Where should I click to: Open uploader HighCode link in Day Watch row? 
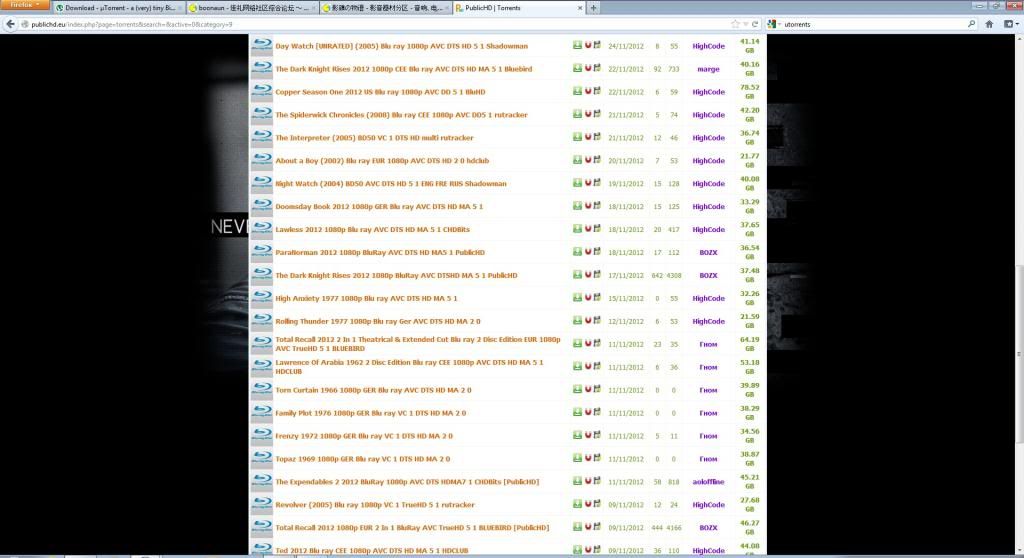[708, 46]
